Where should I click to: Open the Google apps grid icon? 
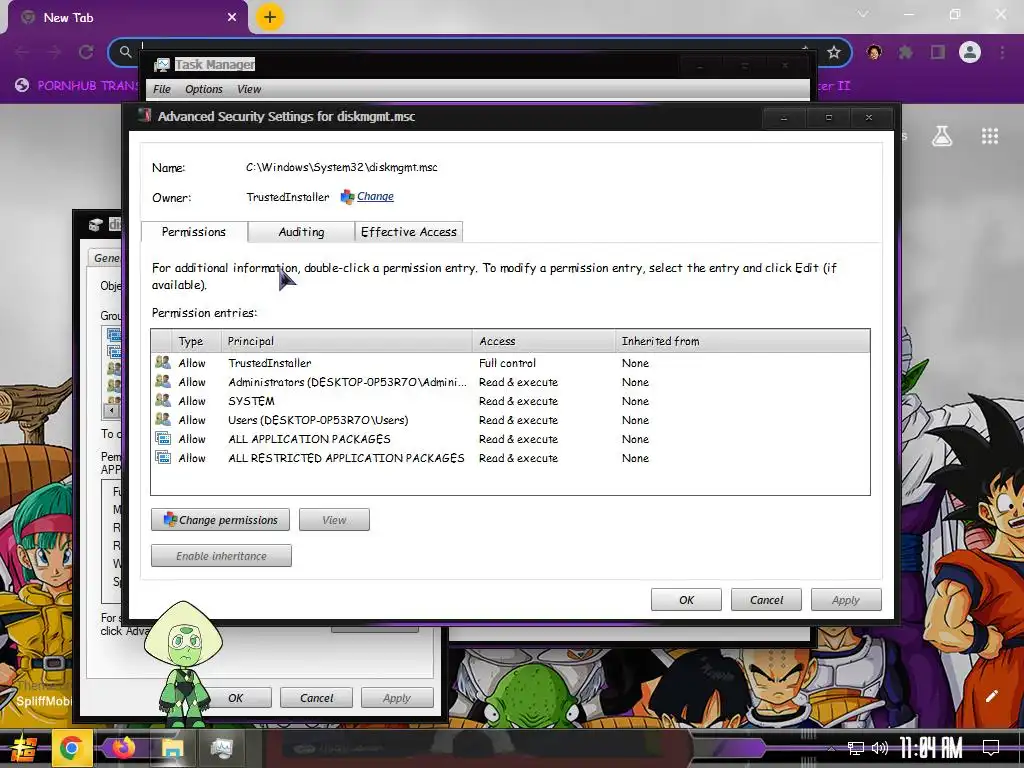[989, 136]
